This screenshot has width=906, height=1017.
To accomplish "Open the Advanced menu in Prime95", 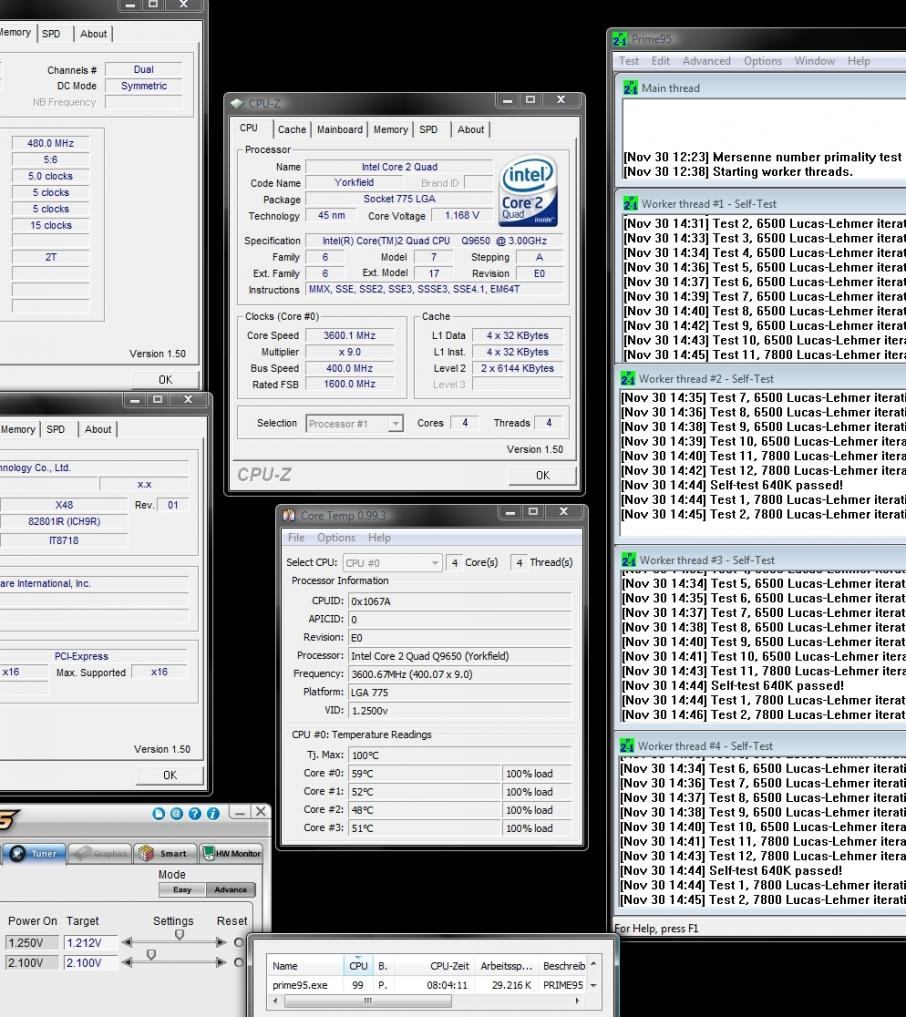I will point(706,61).
